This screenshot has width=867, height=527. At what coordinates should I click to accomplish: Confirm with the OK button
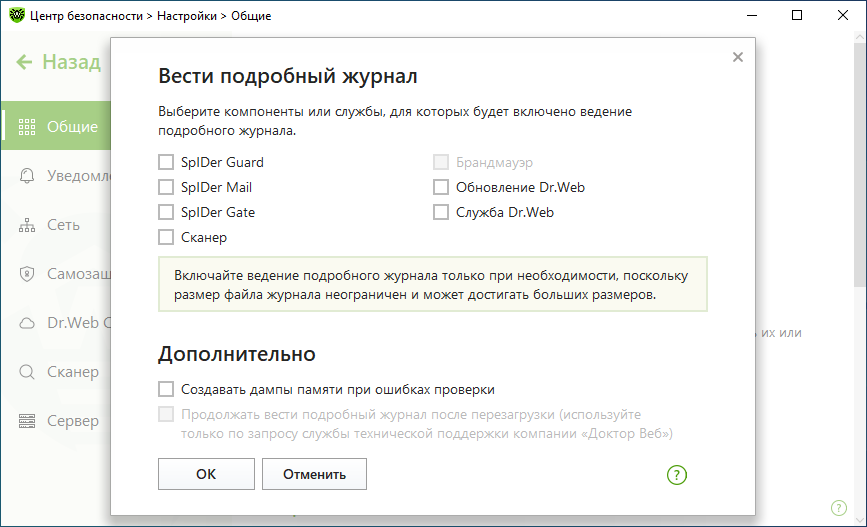click(206, 474)
